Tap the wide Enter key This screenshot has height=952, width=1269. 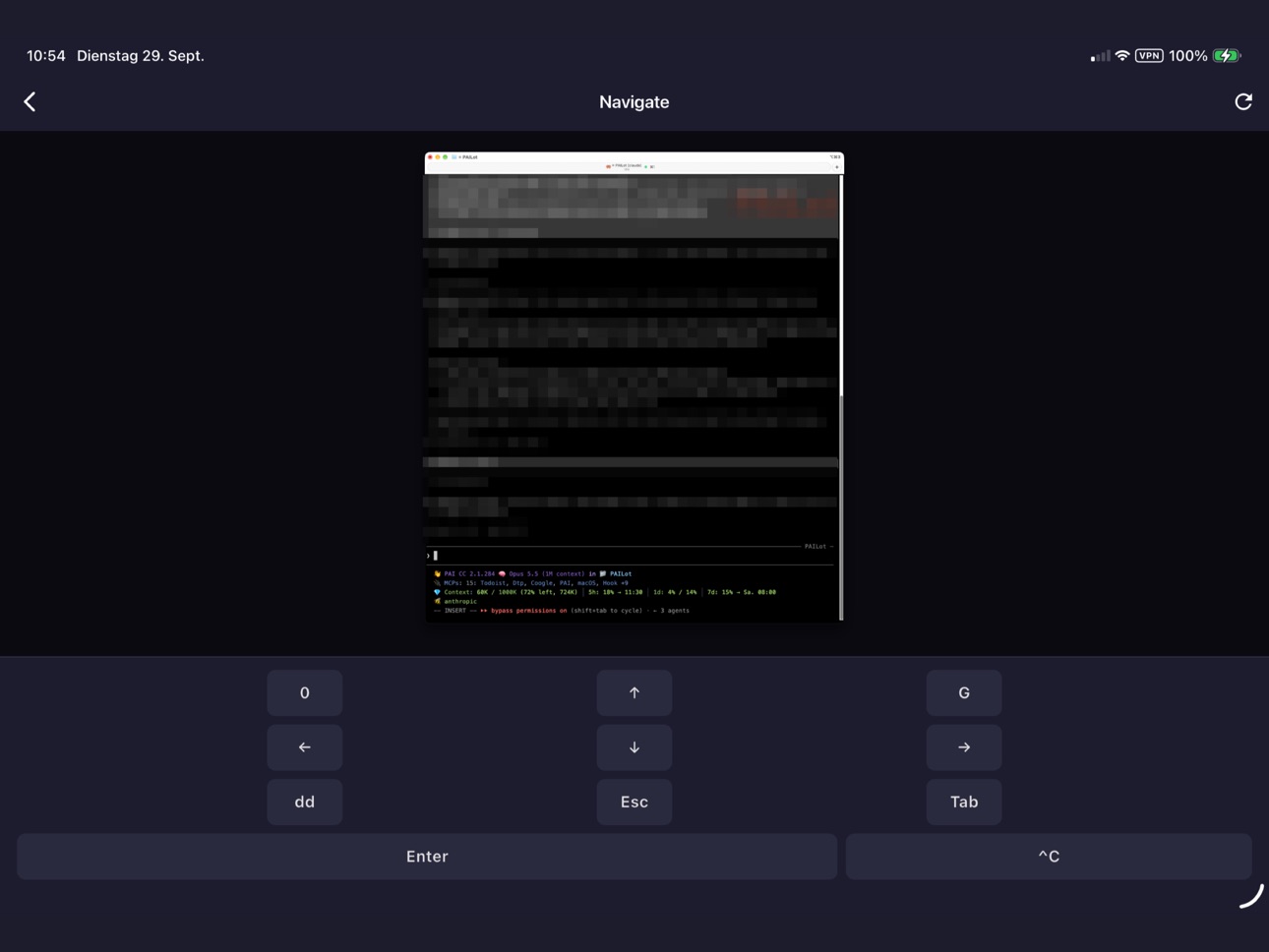tap(427, 857)
